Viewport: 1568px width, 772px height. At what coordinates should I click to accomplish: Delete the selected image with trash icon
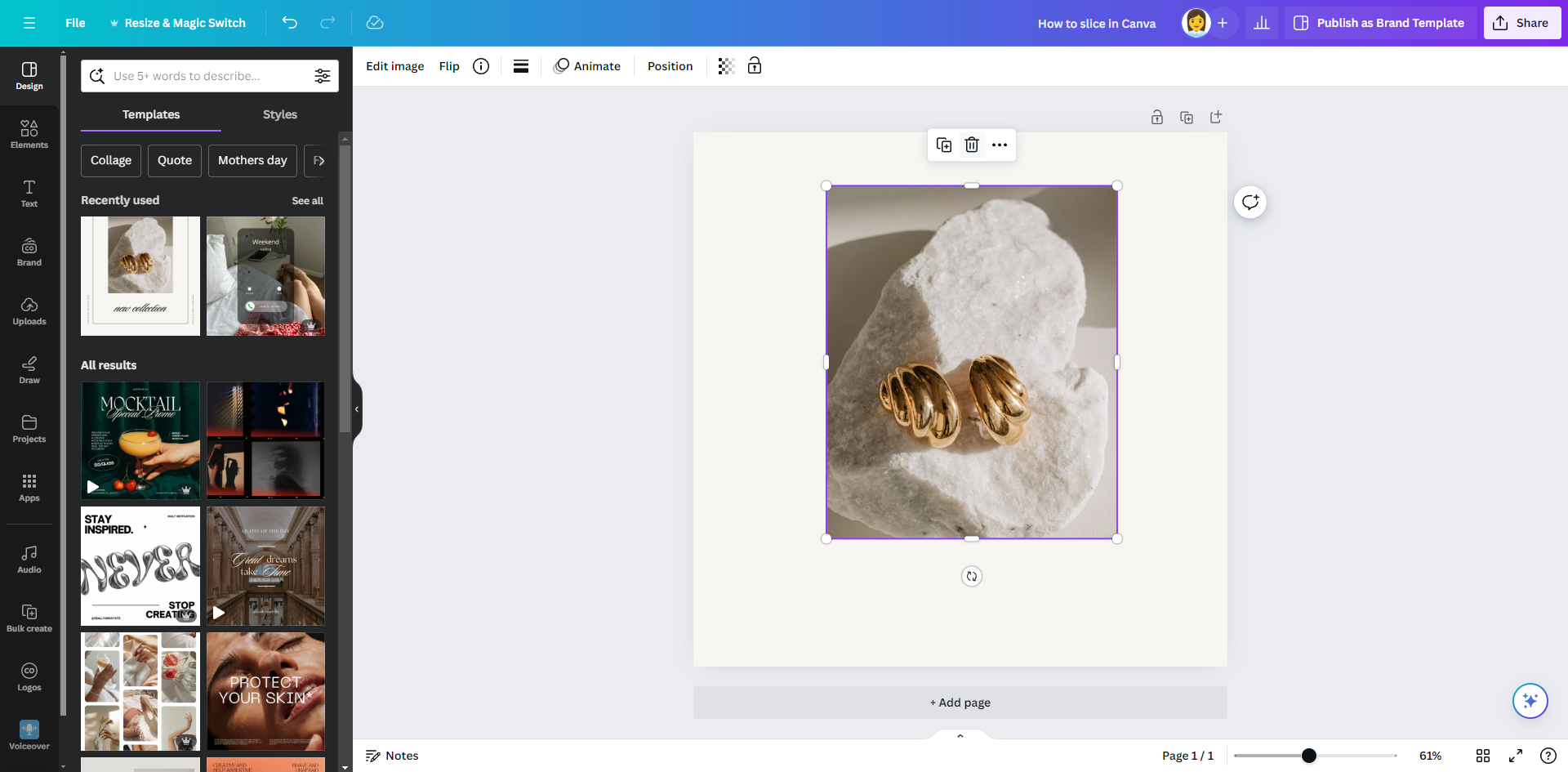(972, 145)
